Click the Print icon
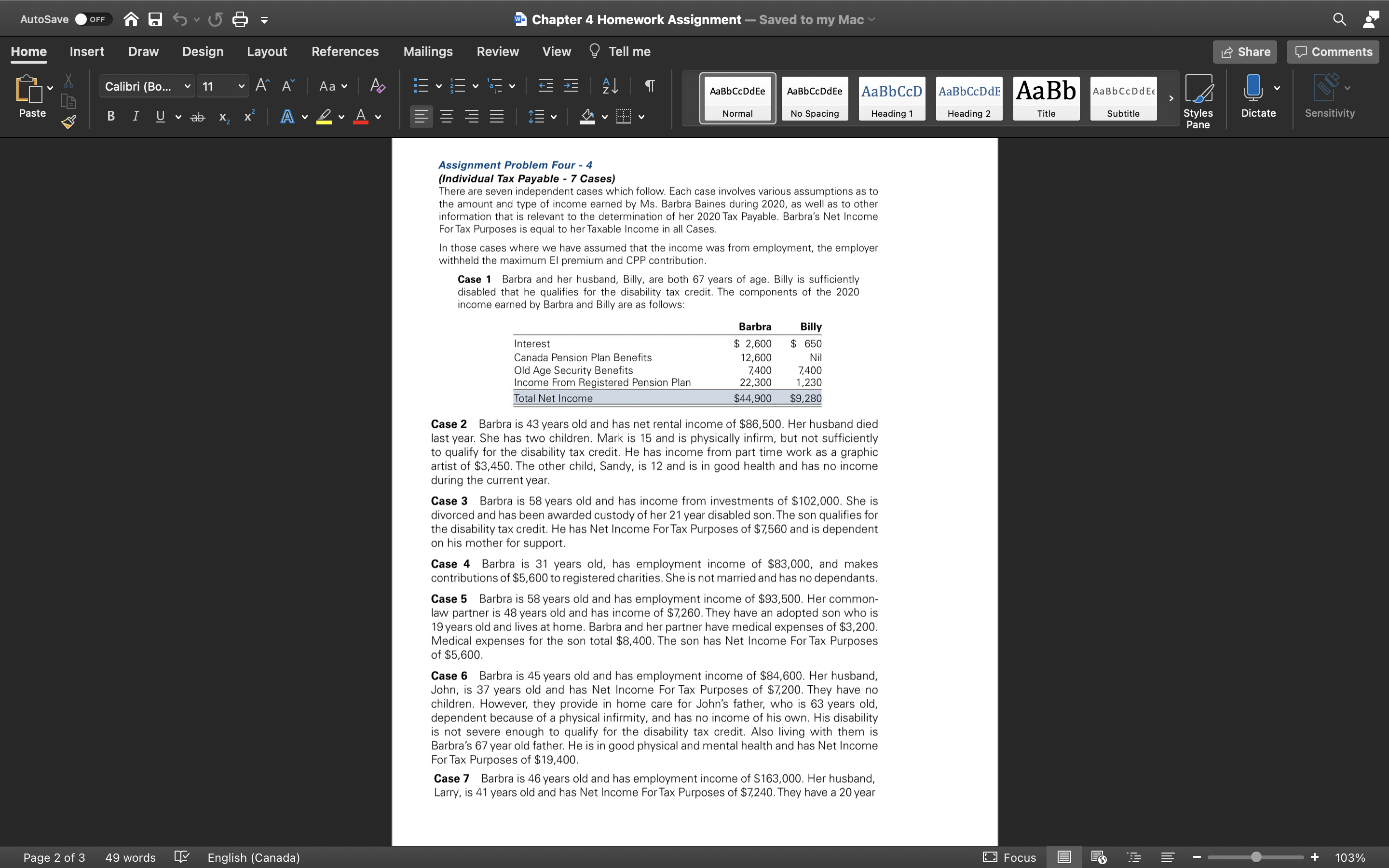 [239, 19]
